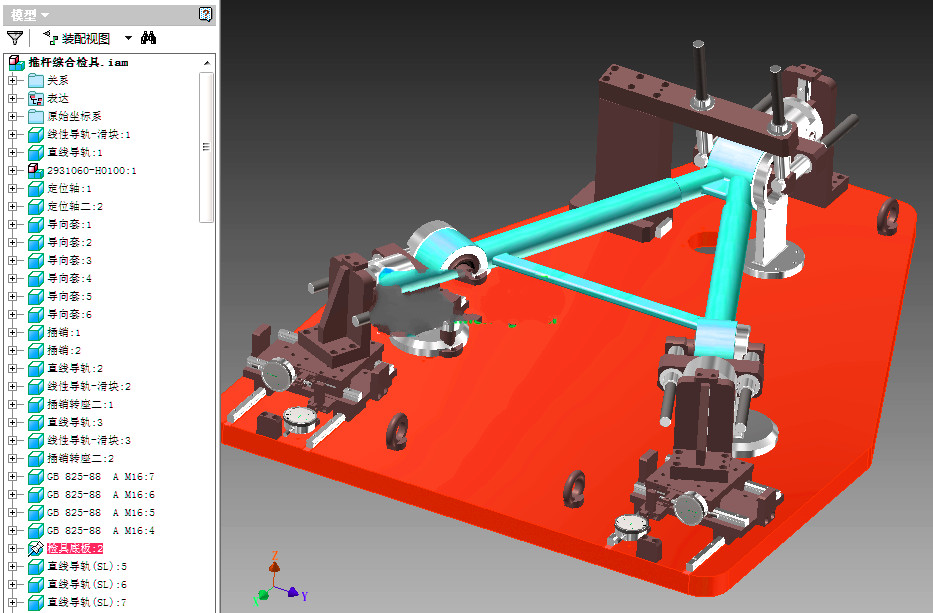933x613 pixels.
Task: Click the 表达 representations icon
Action: coord(36,98)
